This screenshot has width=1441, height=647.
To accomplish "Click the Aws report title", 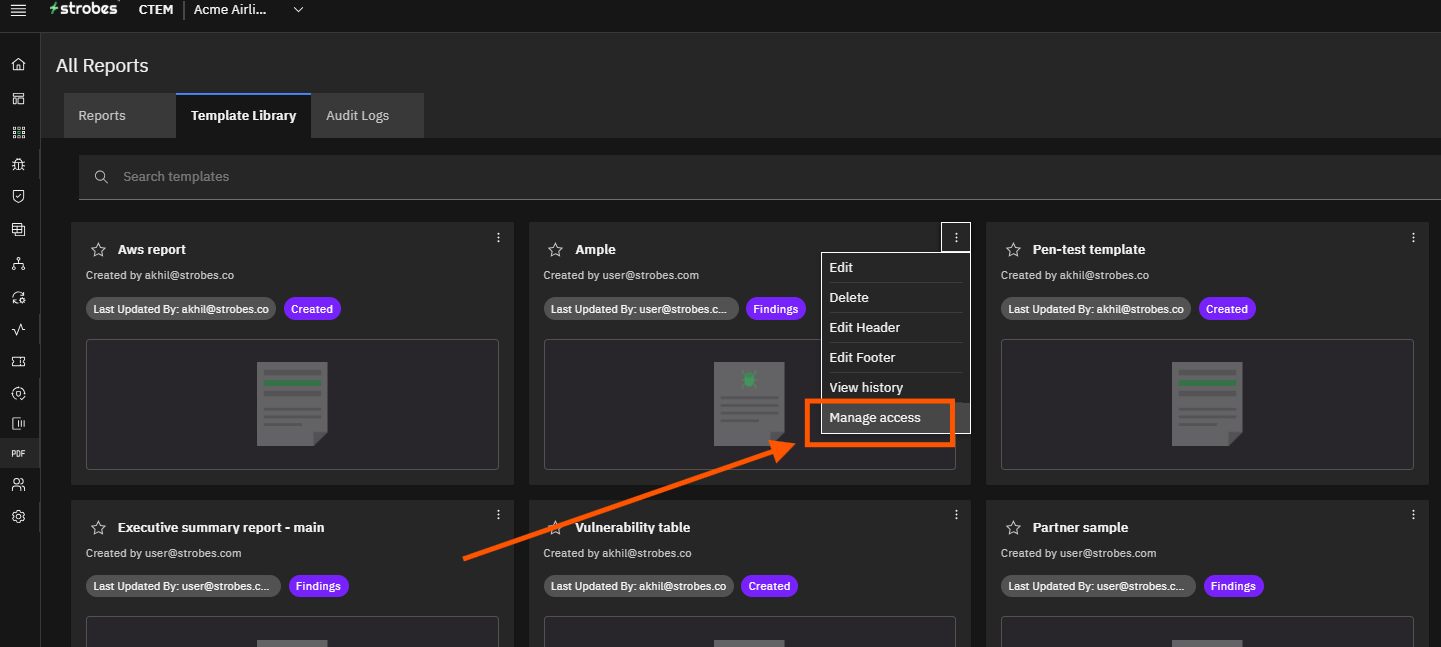I will pyautogui.click(x=152, y=250).
